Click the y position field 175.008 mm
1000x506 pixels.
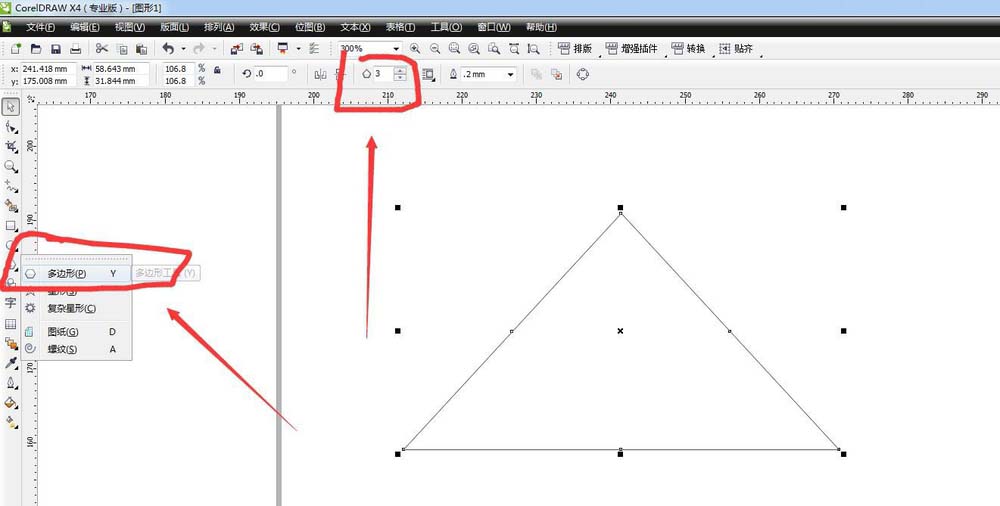coord(48,81)
